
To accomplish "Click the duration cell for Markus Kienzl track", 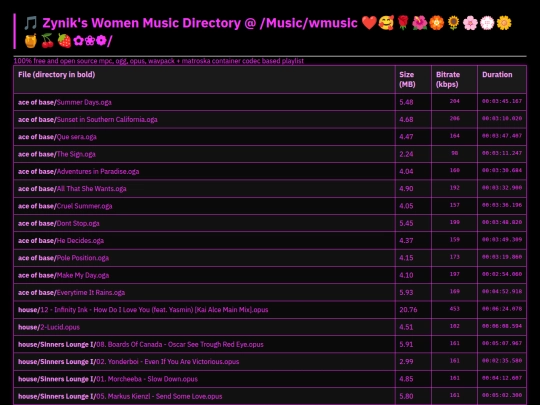I will click(x=502, y=395).
